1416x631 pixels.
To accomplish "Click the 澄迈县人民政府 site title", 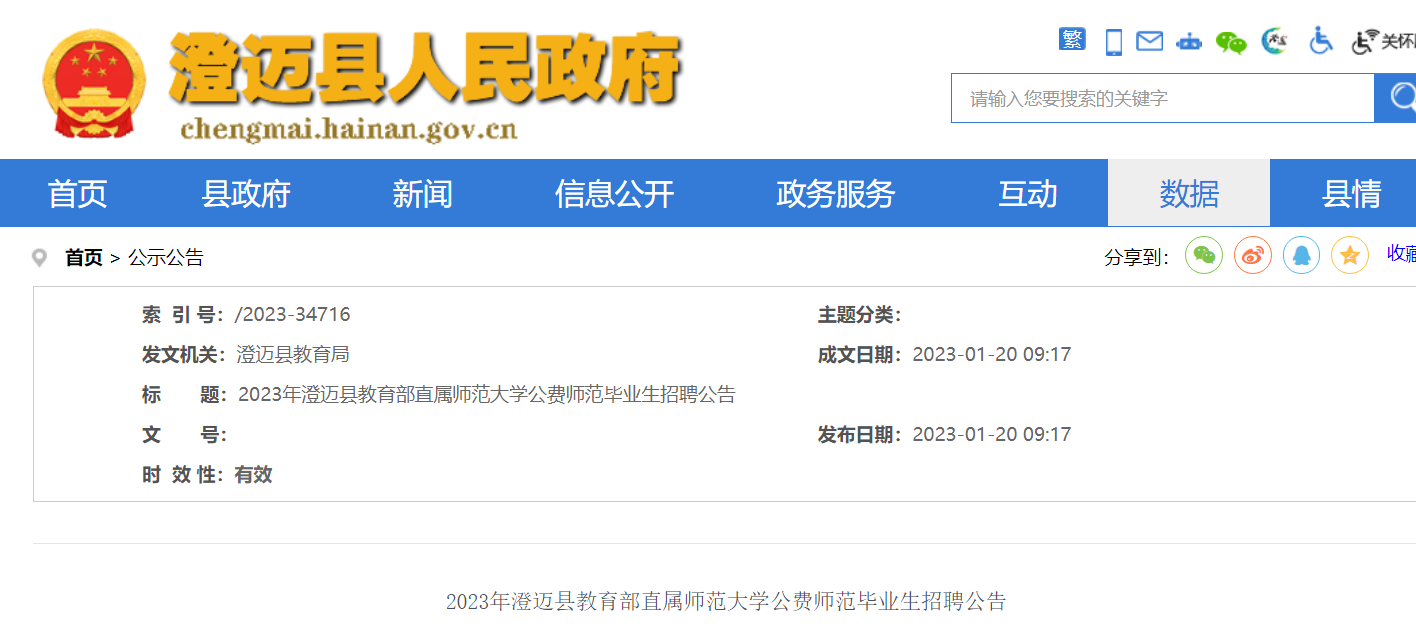I will 425,68.
